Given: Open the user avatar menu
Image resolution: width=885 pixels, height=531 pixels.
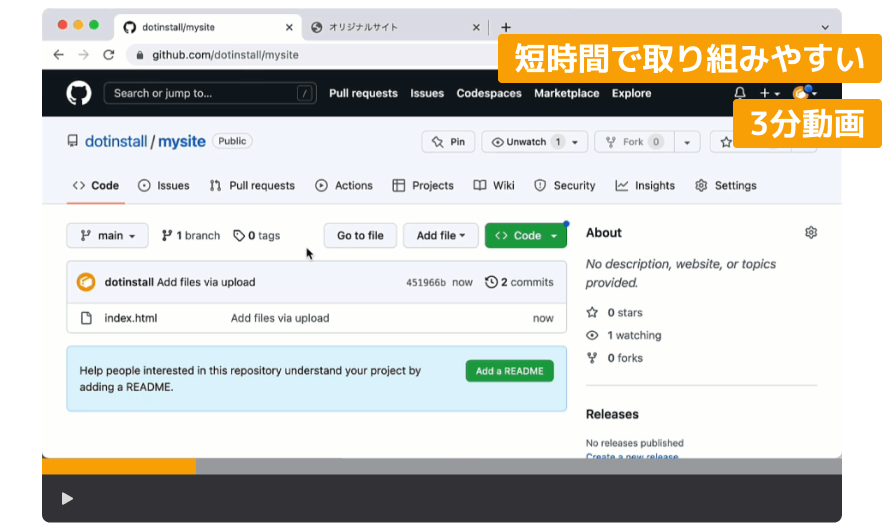Looking at the screenshot, I should pos(804,93).
